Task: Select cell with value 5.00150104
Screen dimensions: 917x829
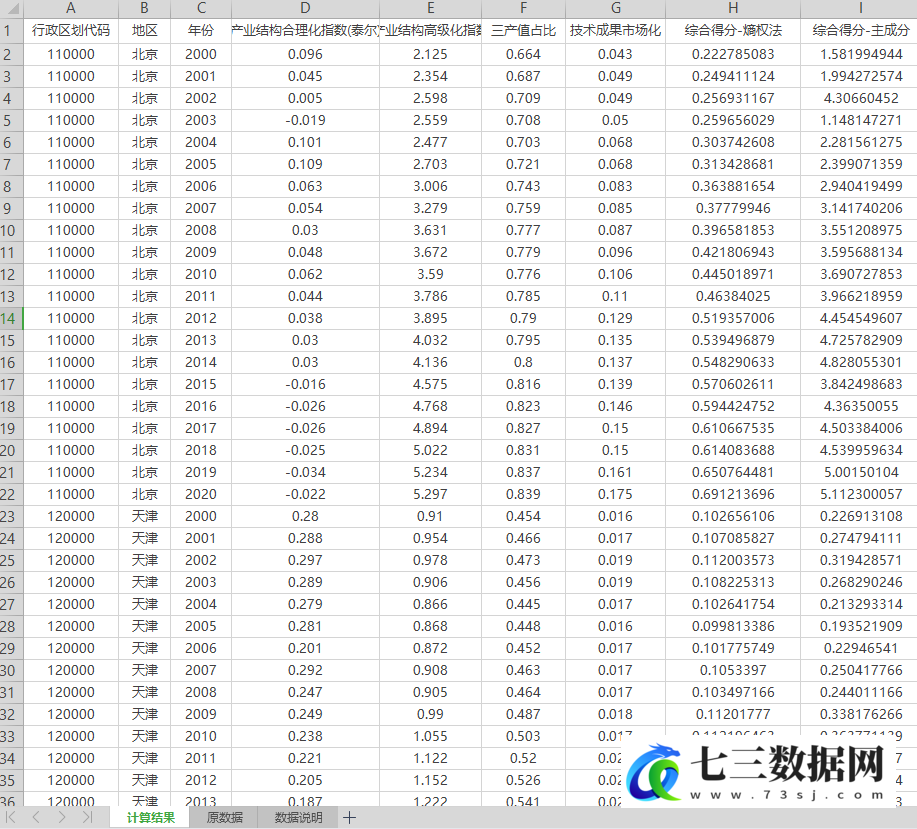Action: [x=860, y=472]
